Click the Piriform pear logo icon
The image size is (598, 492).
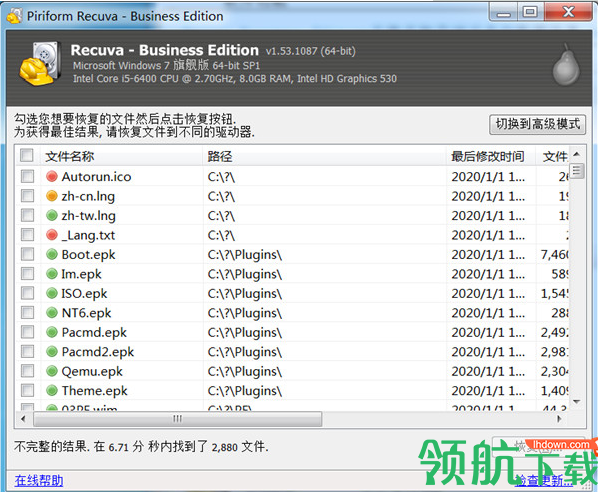566,66
